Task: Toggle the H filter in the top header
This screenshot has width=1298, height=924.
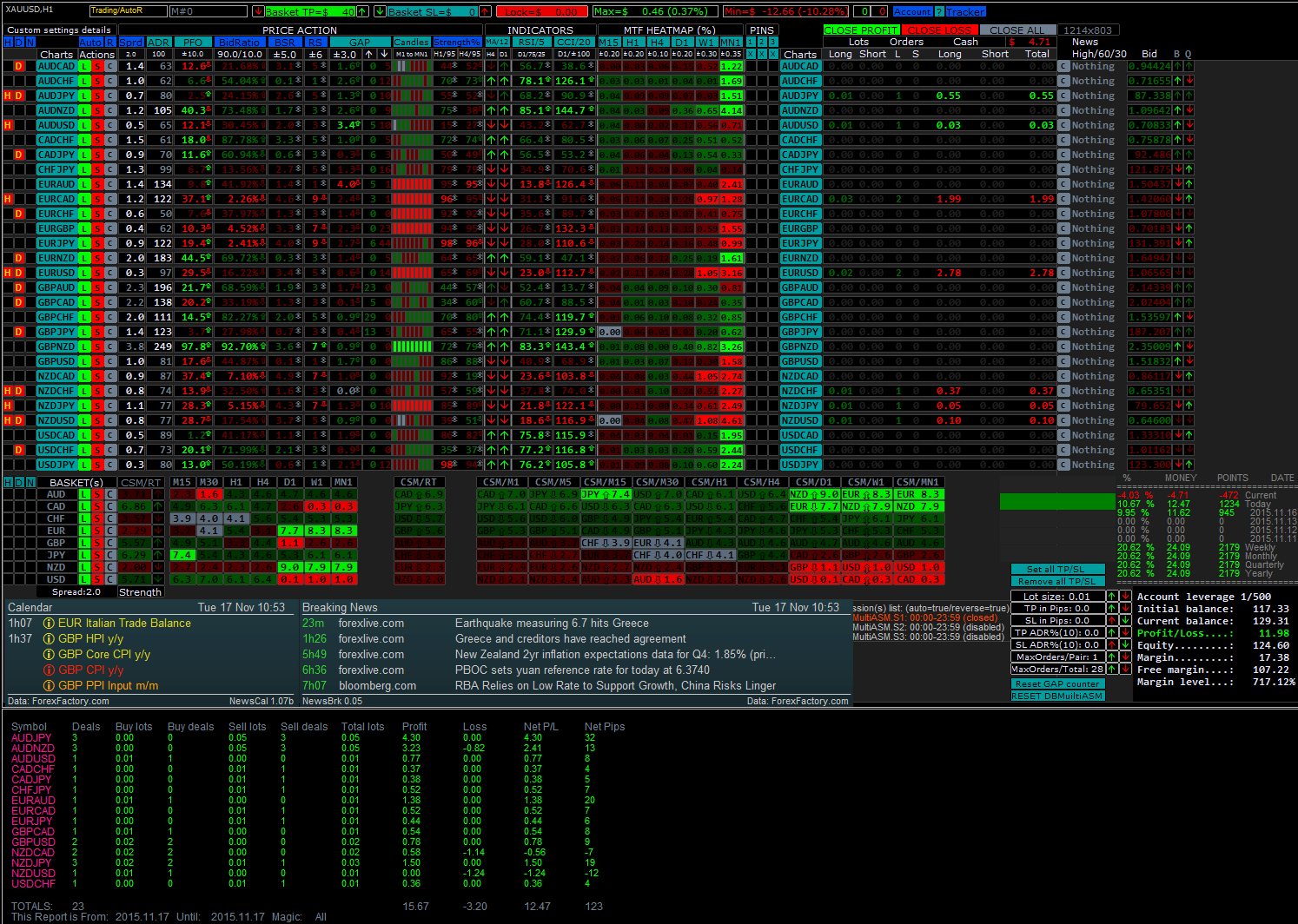Action: point(8,42)
